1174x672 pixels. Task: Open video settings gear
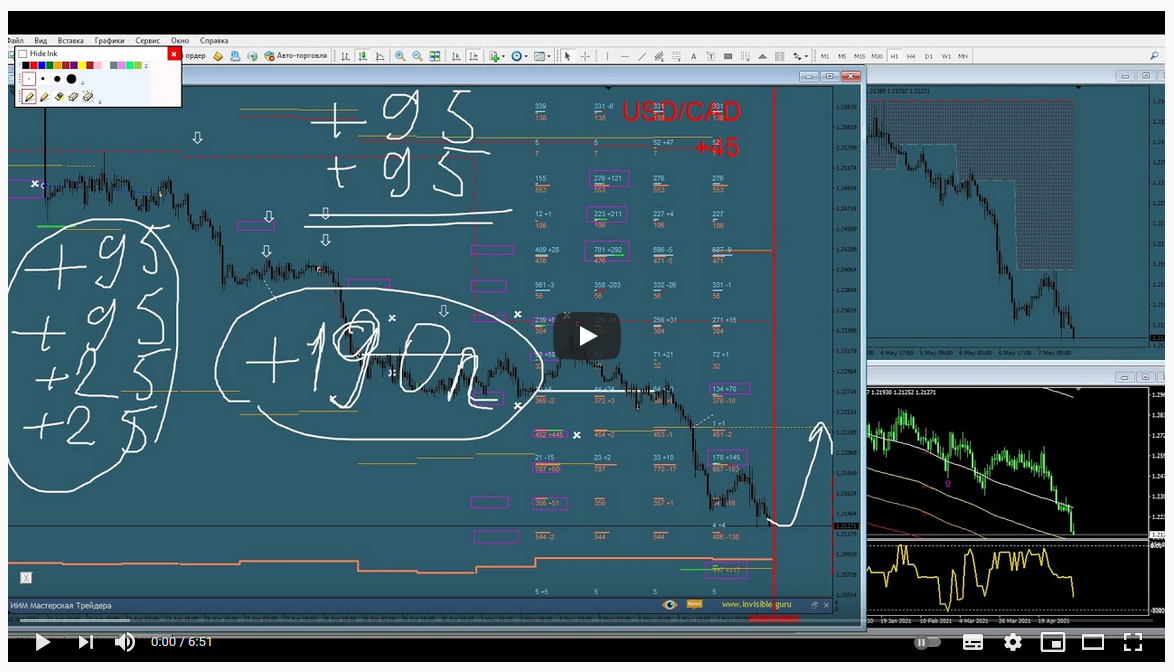tap(1012, 642)
